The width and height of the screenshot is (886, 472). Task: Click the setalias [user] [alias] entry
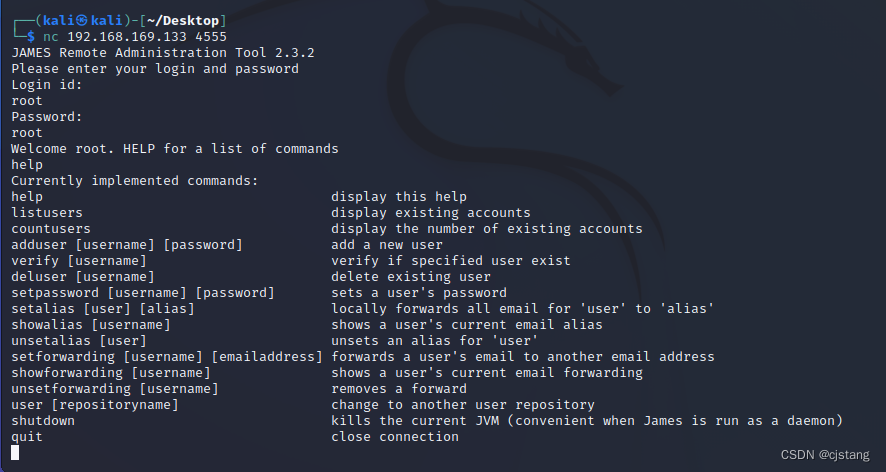[x=103, y=309]
